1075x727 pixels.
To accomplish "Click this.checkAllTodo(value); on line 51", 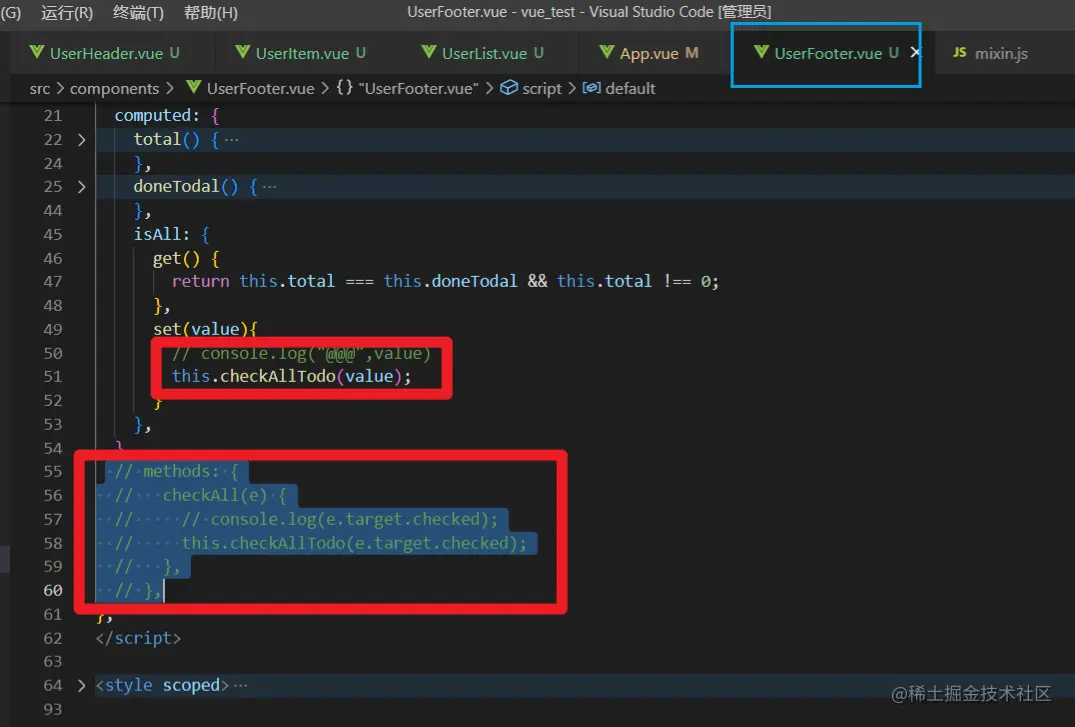I will tap(291, 377).
